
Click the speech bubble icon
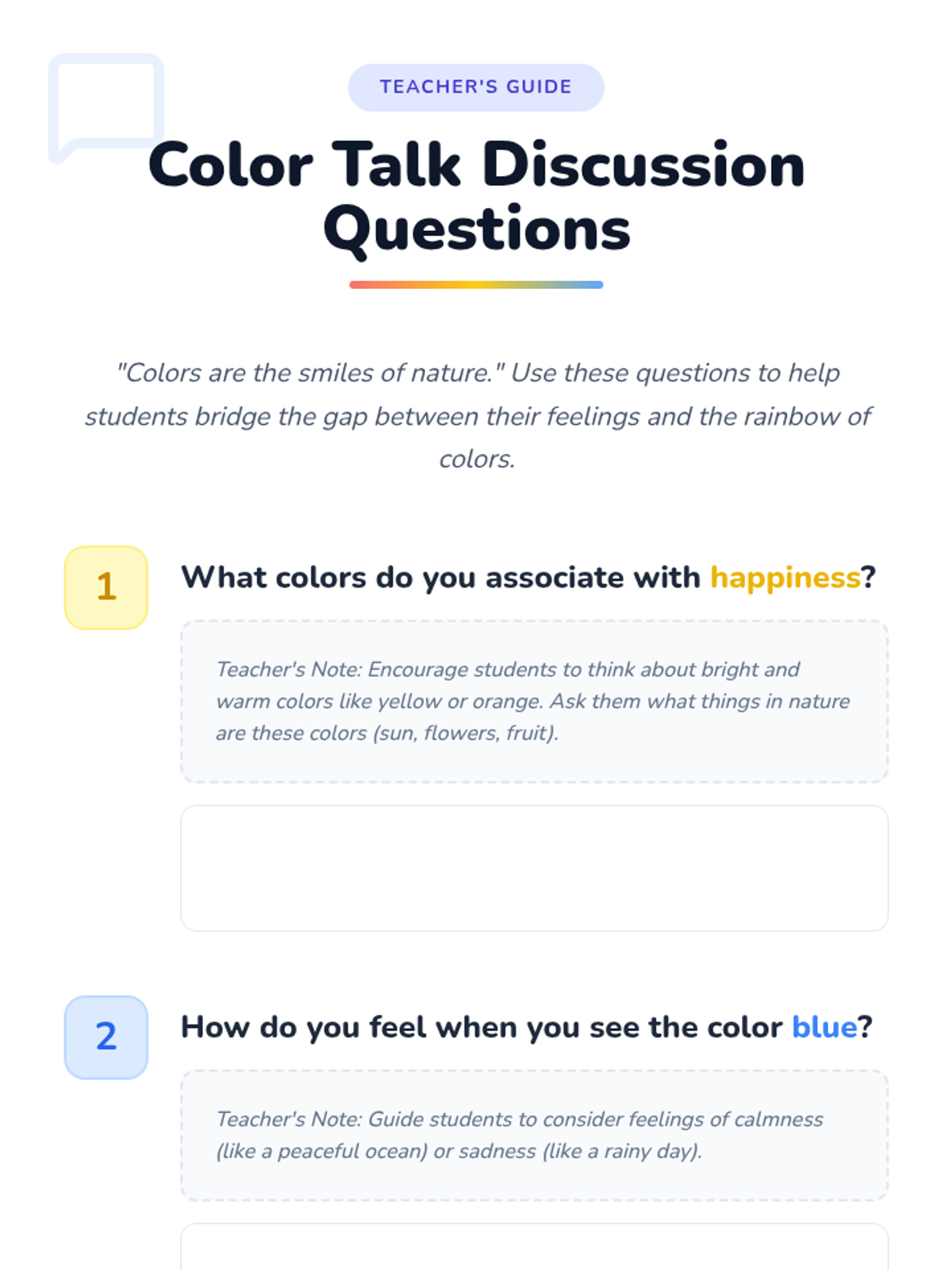pos(106,102)
